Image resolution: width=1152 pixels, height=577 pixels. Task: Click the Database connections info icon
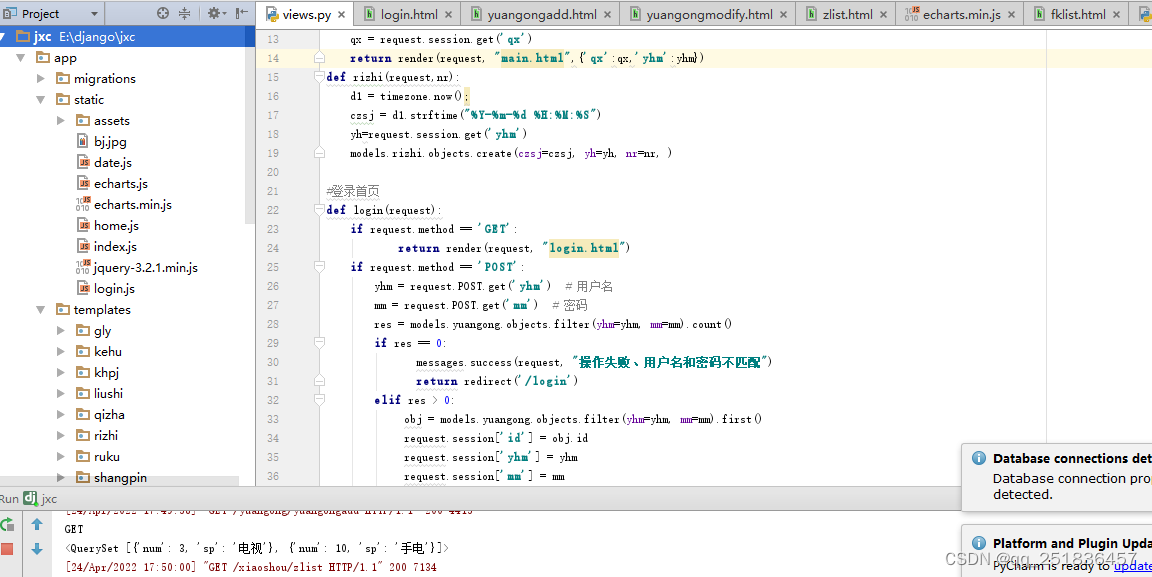[x=979, y=458]
